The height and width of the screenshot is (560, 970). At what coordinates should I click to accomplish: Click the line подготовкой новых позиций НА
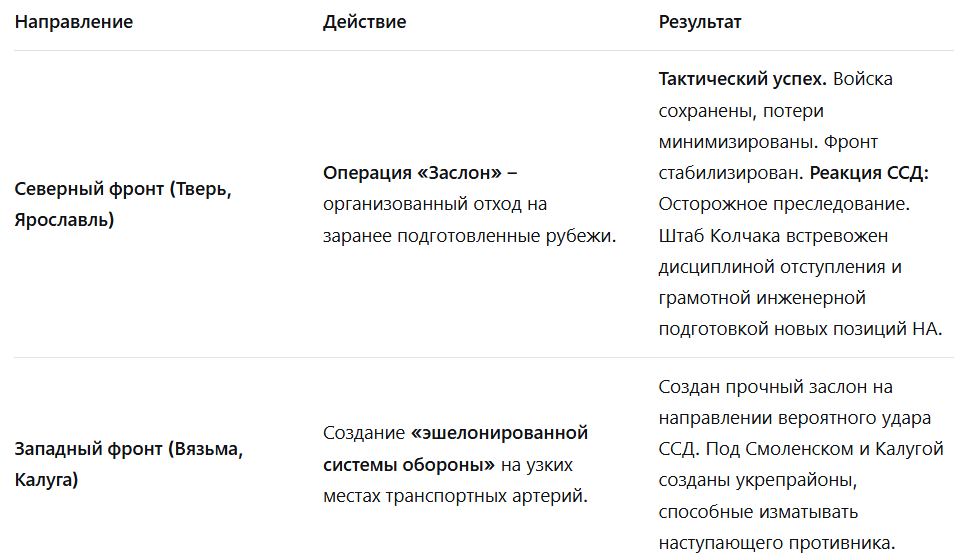(800, 329)
